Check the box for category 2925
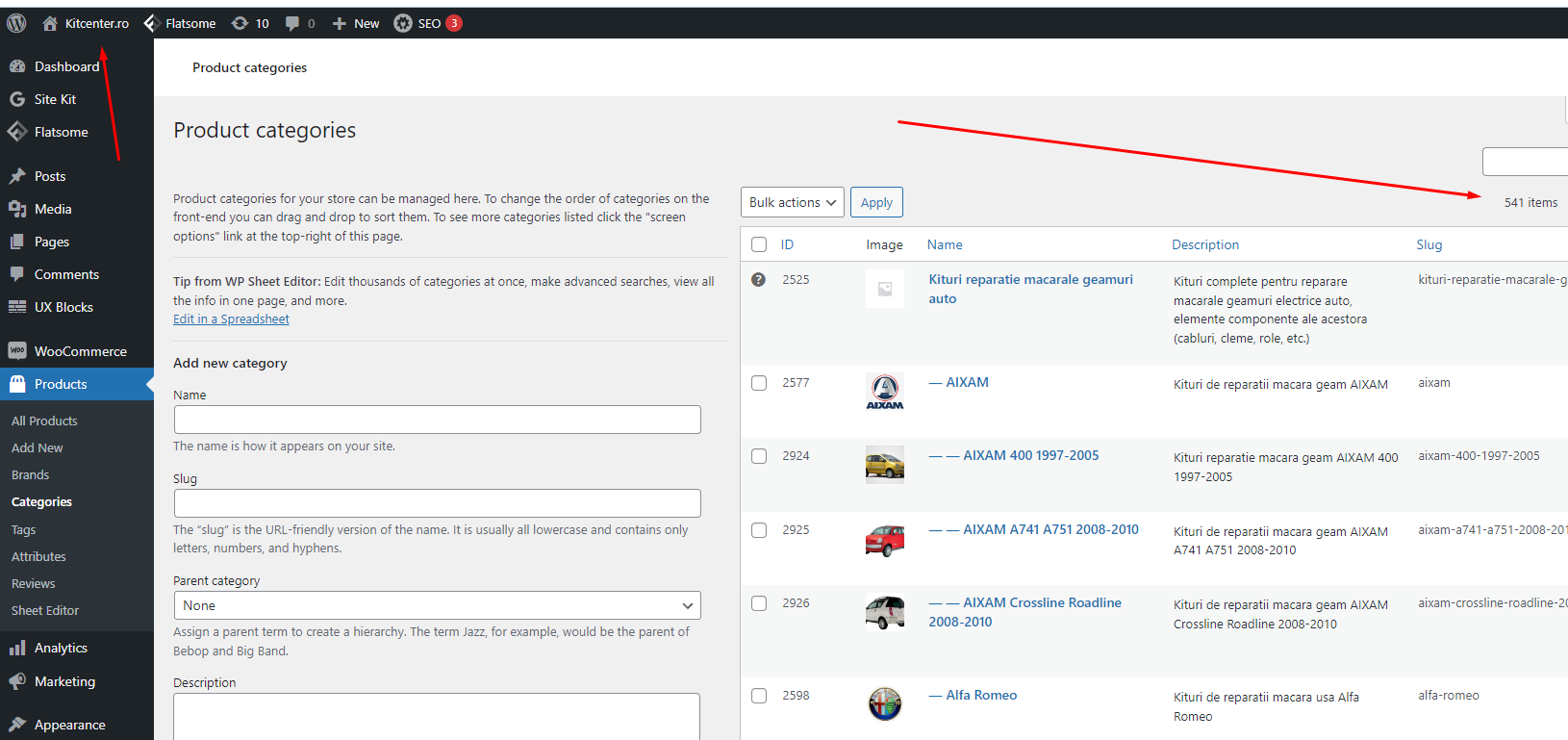Screen dimensions: 1568x740 pos(759,530)
